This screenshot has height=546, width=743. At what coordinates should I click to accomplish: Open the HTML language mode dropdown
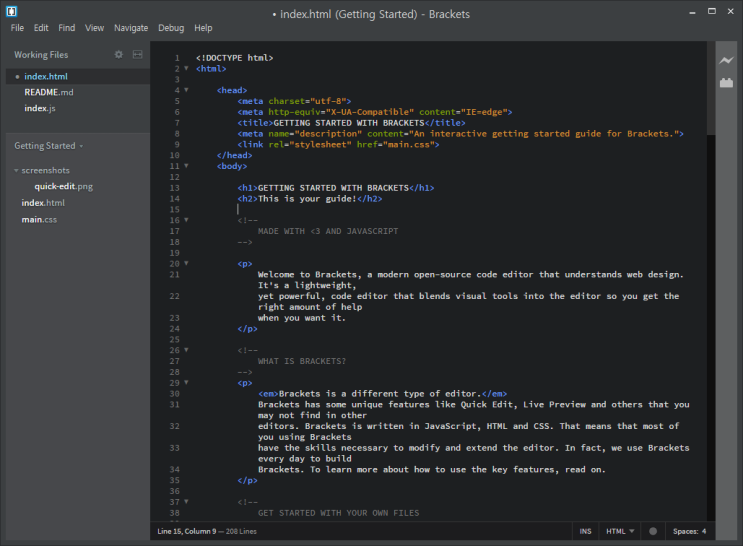tap(620, 531)
